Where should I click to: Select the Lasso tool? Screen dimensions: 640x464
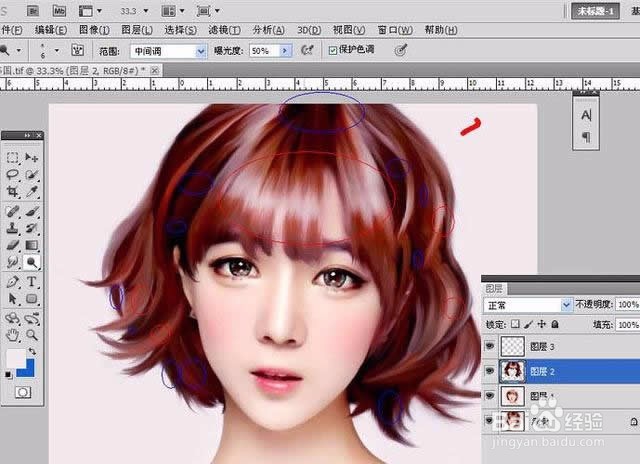[13, 175]
